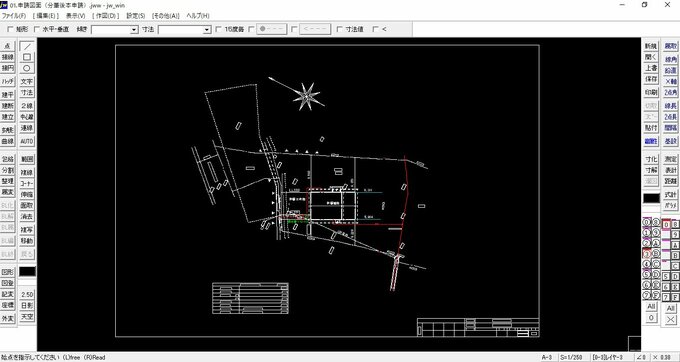The height and width of the screenshot is (362, 680).
Task: Open the その他(A) menu
Action: 165,16
